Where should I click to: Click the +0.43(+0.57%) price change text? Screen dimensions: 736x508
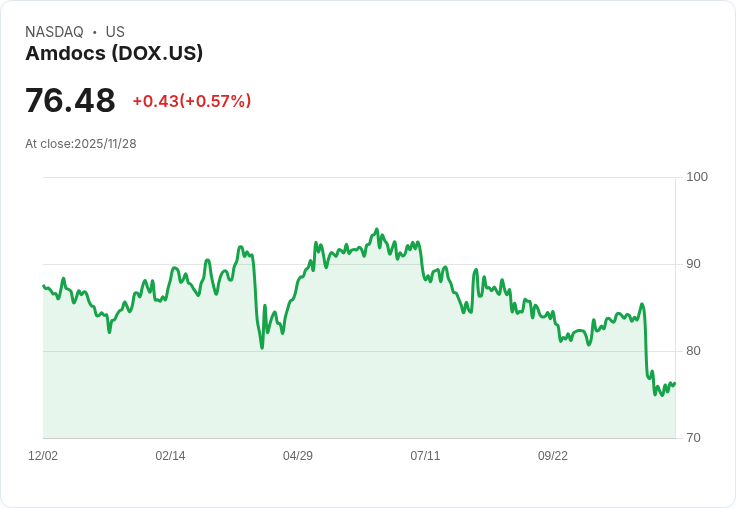pyautogui.click(x=192, y=101)
